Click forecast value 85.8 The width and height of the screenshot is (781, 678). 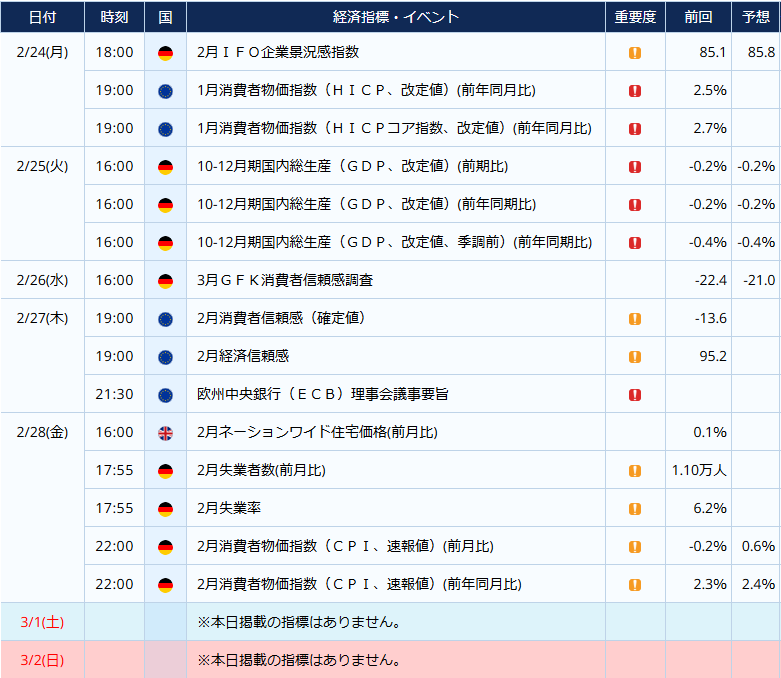pos(761,52)
